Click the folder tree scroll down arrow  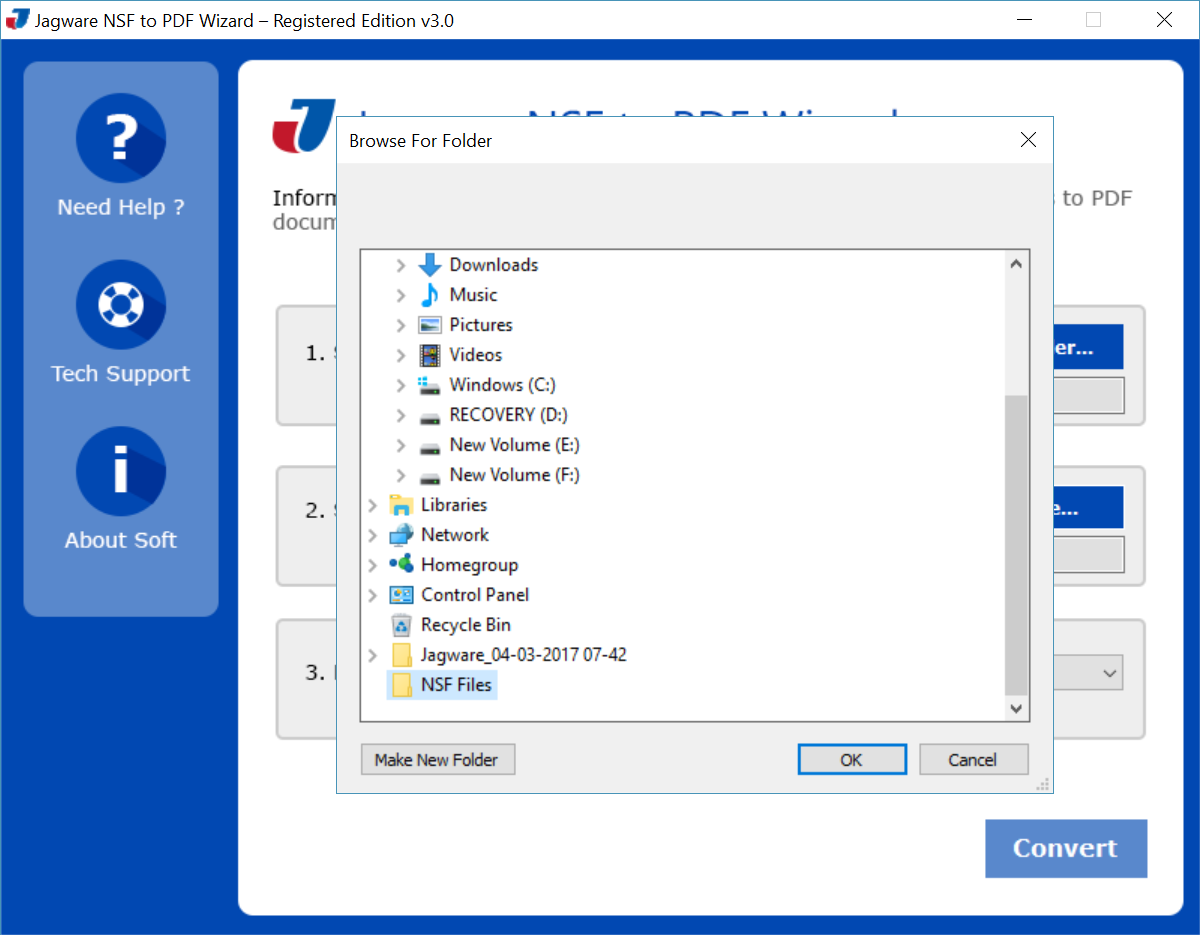click(1016, 708)
